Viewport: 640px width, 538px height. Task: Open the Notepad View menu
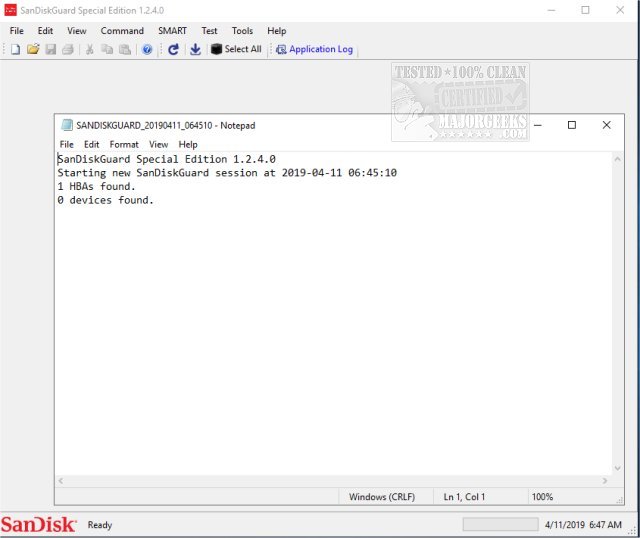click(x=158, y=144)
